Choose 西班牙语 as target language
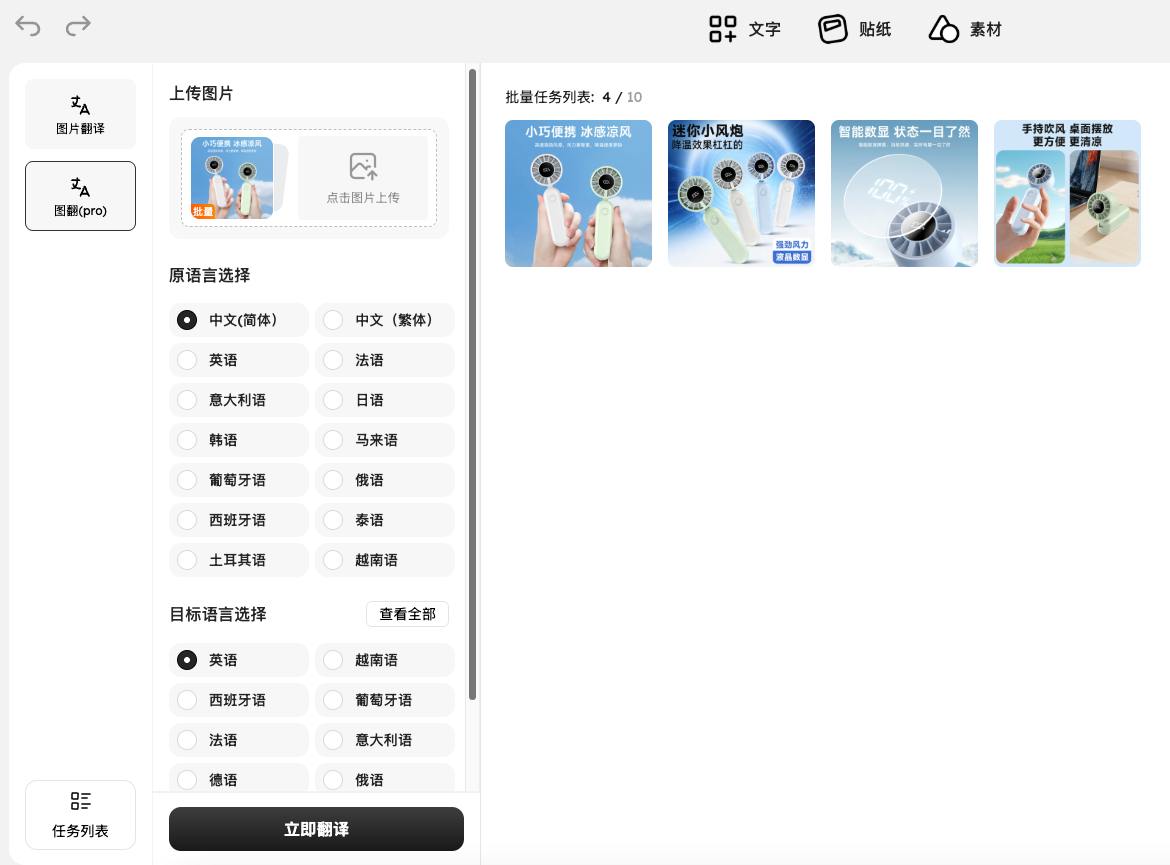Screen dimensions: 1170x865 coord(239,700)
